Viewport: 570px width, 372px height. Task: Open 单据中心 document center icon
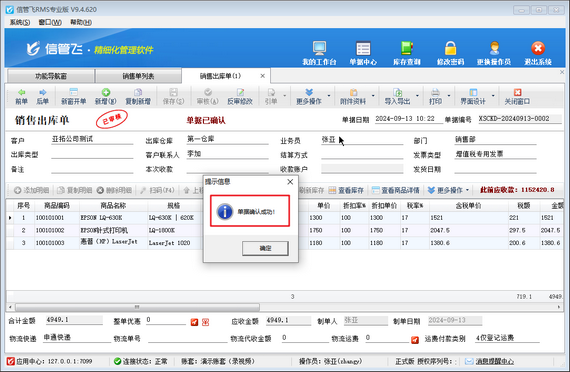363,48
